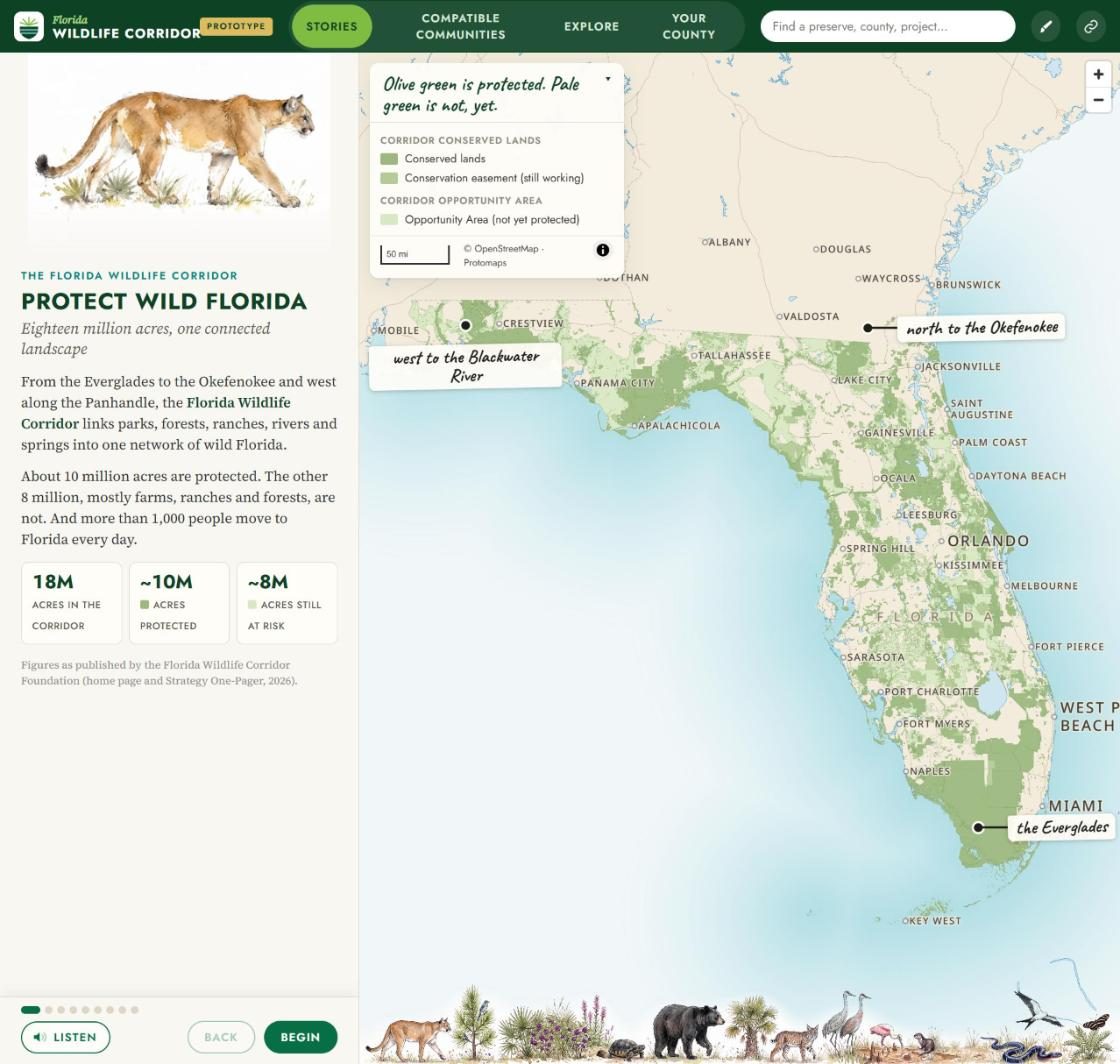This screenshot has width=1120, height=1064.
Task: Click the bottom strip panther illustration
Action: click(409, 1038)
